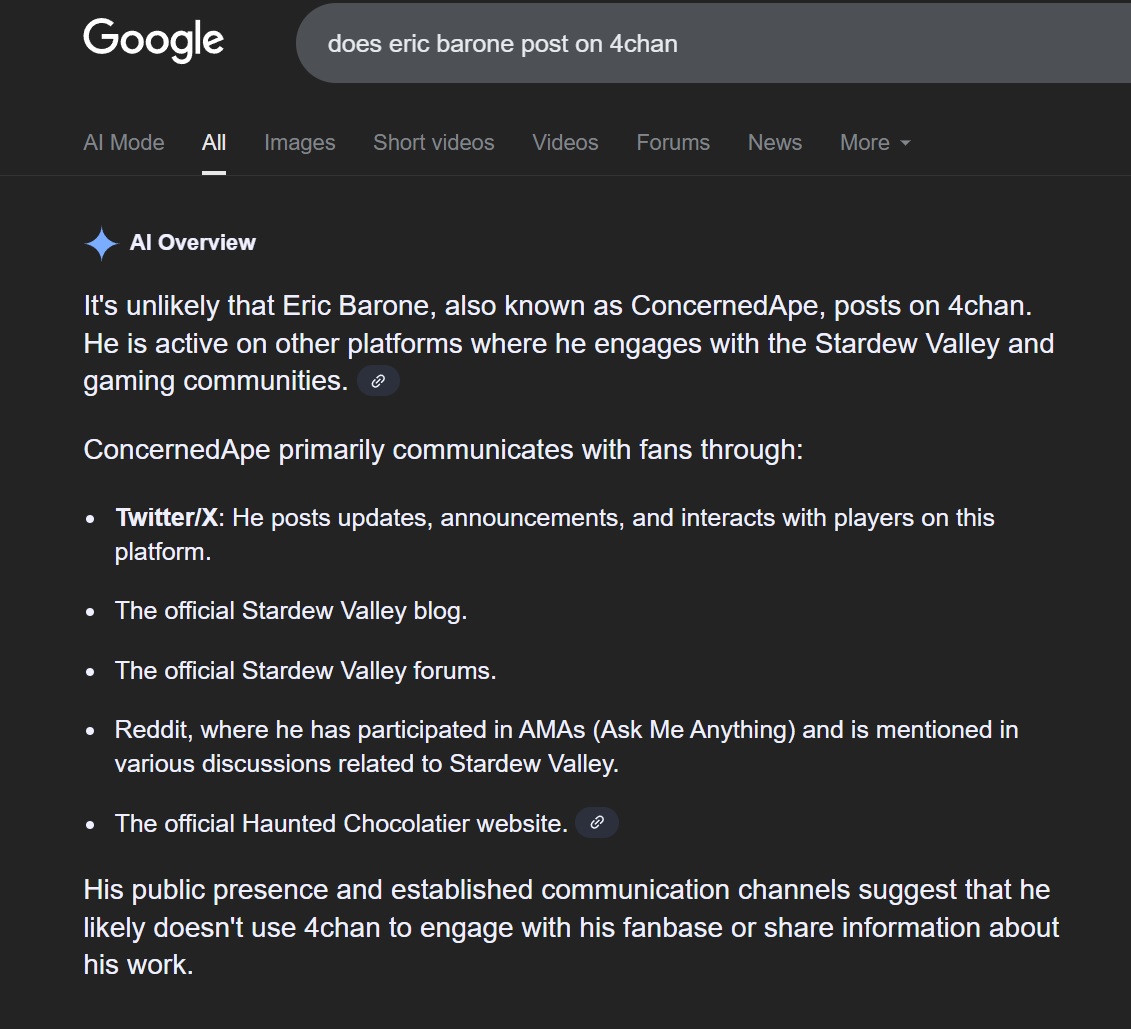The width and height of the screenshot is (1131, 1029).
Task: Open the Forums results tab
Action: tap(673, 142)
